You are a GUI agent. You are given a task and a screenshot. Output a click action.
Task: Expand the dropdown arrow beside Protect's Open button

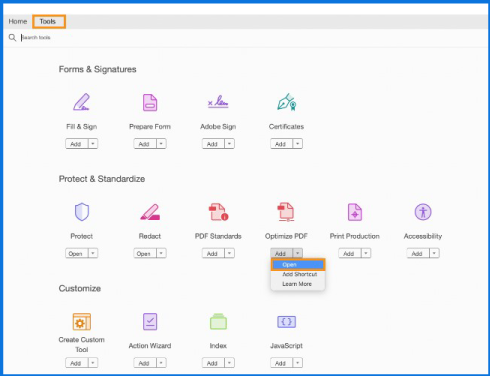93,253
